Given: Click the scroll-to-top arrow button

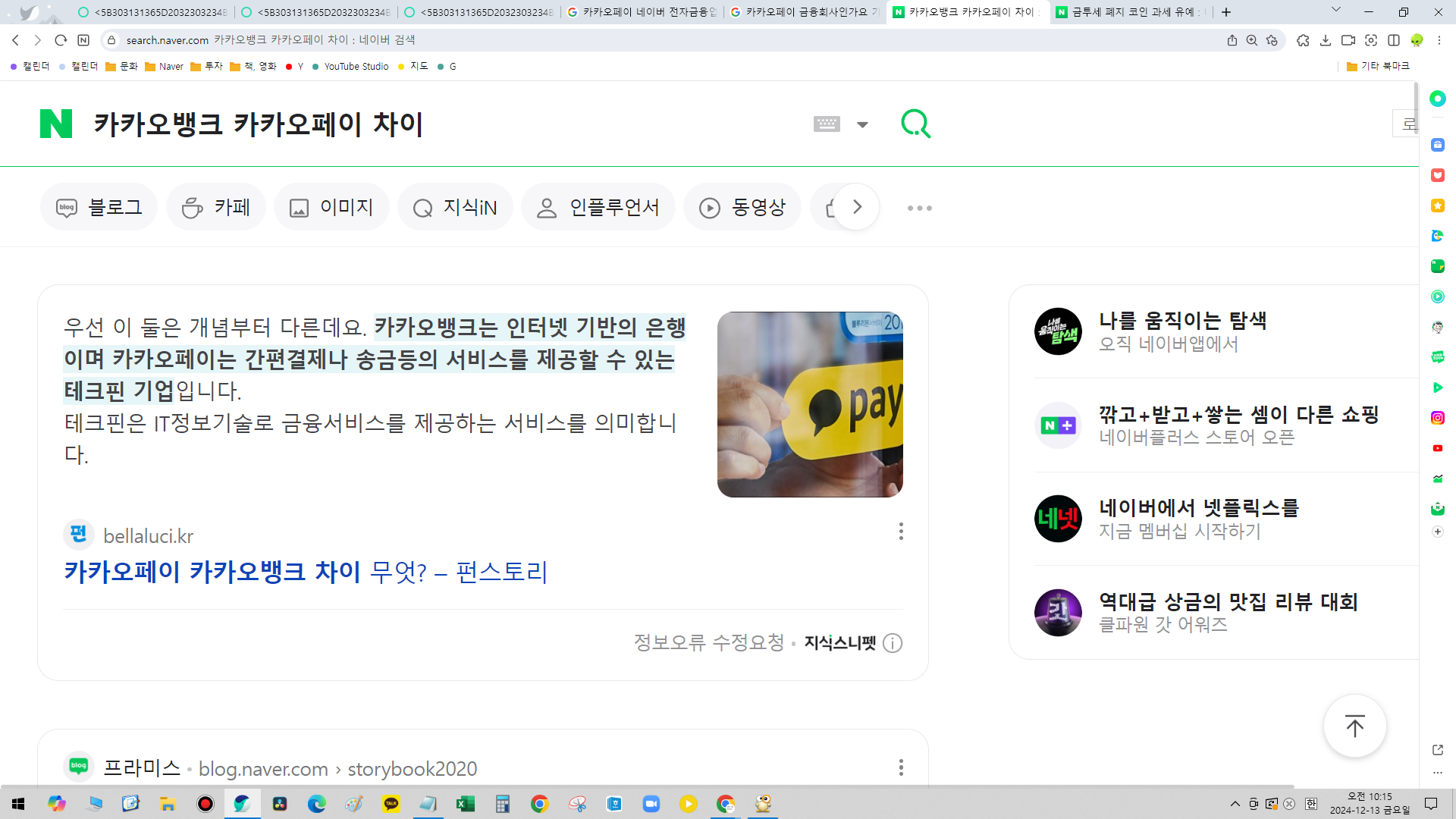Looking at the screenshot, I should (1354, 726).
